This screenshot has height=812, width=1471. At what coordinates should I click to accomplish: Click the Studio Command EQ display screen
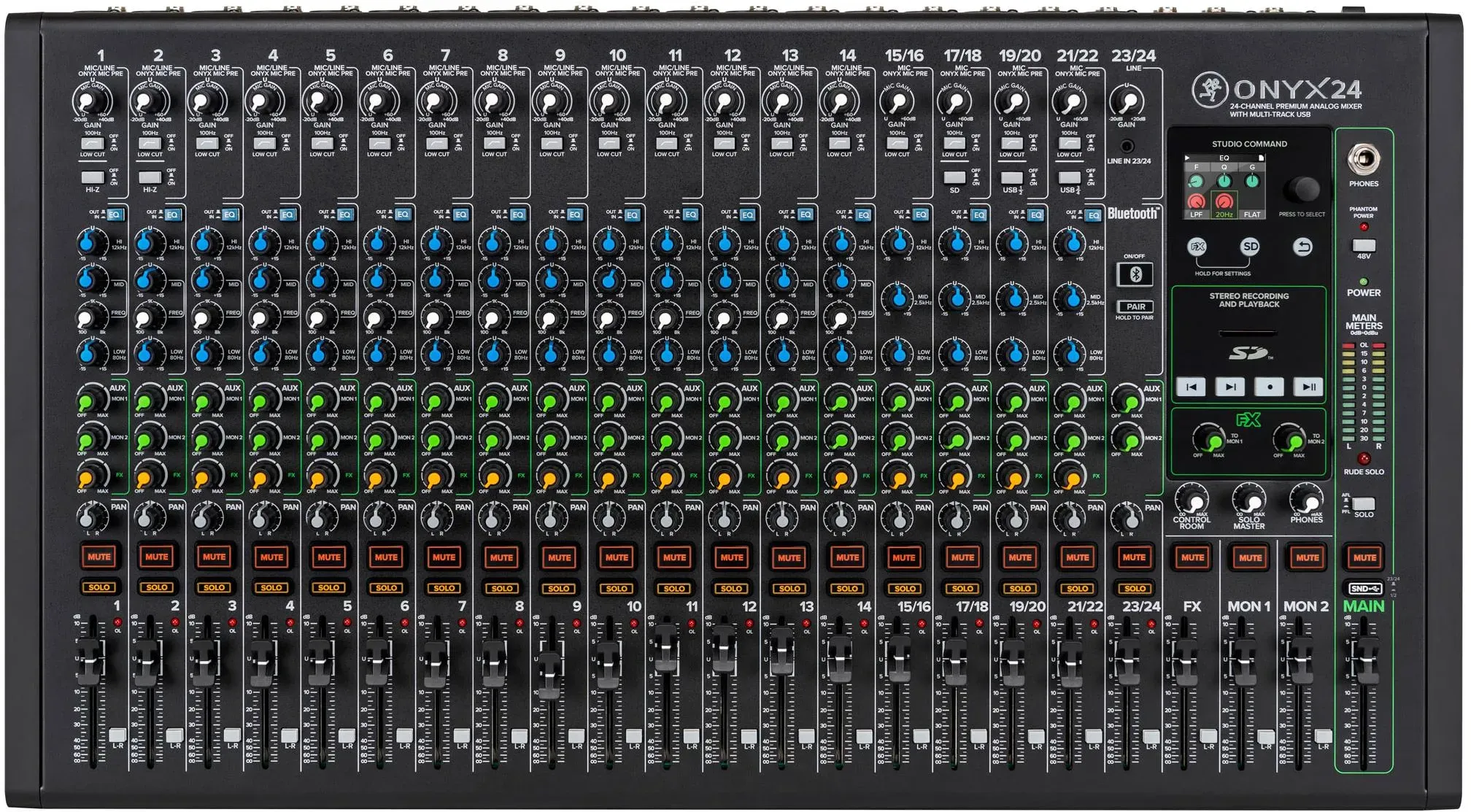[x=1224, y=186]
